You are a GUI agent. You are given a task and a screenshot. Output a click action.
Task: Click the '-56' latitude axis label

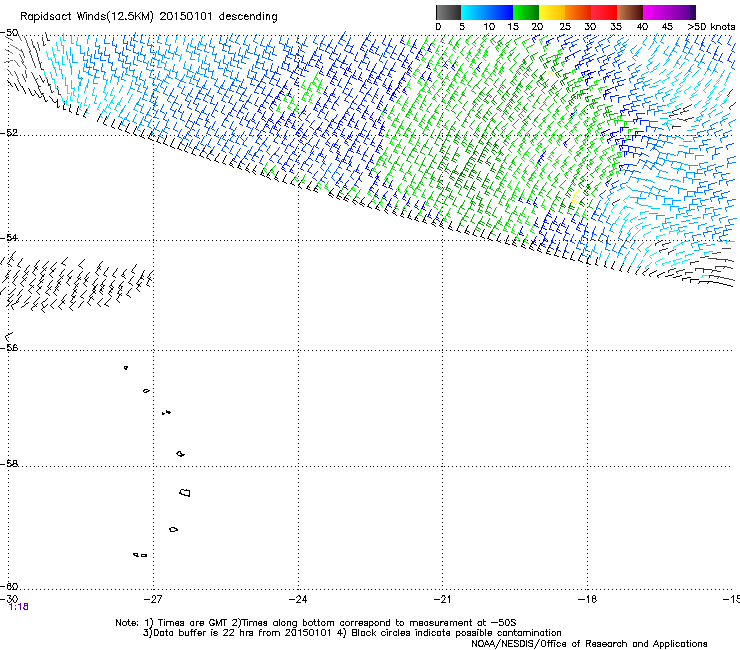coord(9,347)
